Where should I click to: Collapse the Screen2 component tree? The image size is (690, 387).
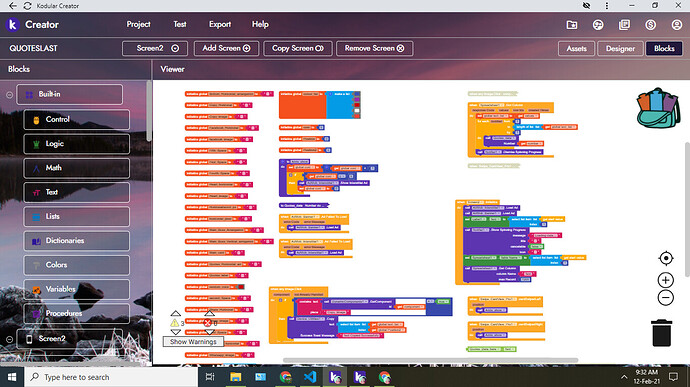point(9,339)
